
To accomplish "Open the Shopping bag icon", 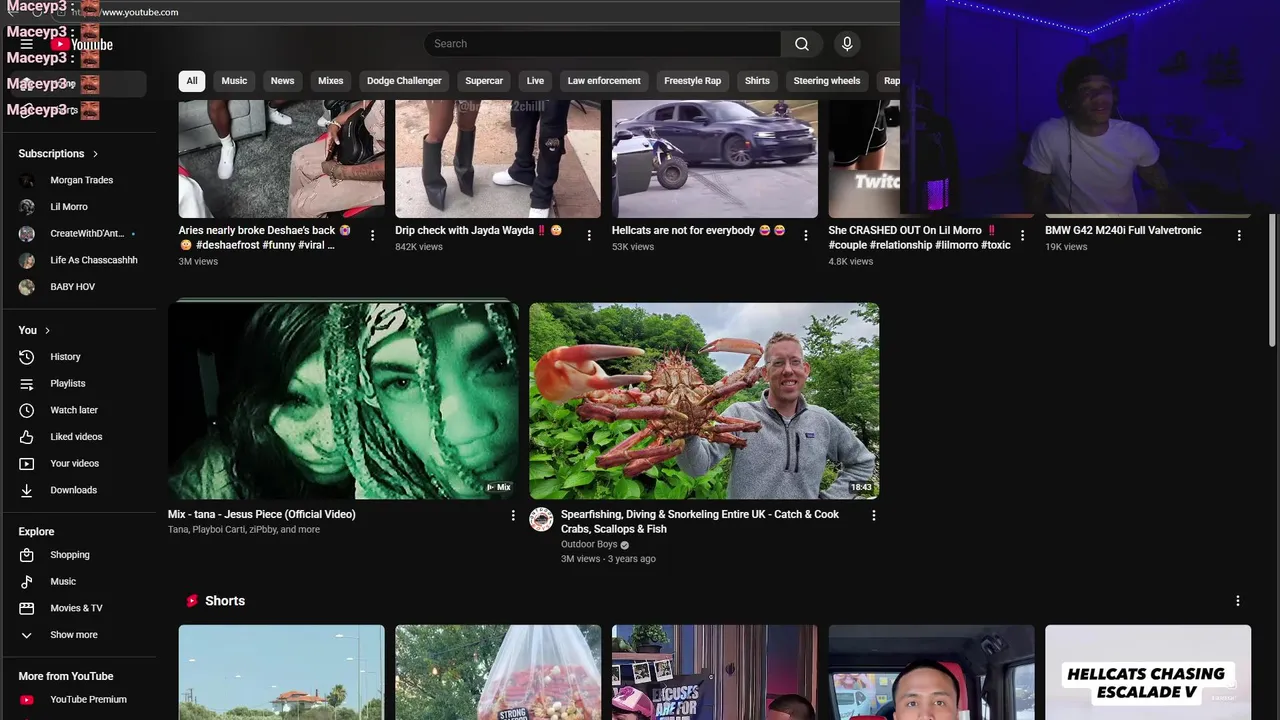I will pyautogui.click(x=27, y=555).
